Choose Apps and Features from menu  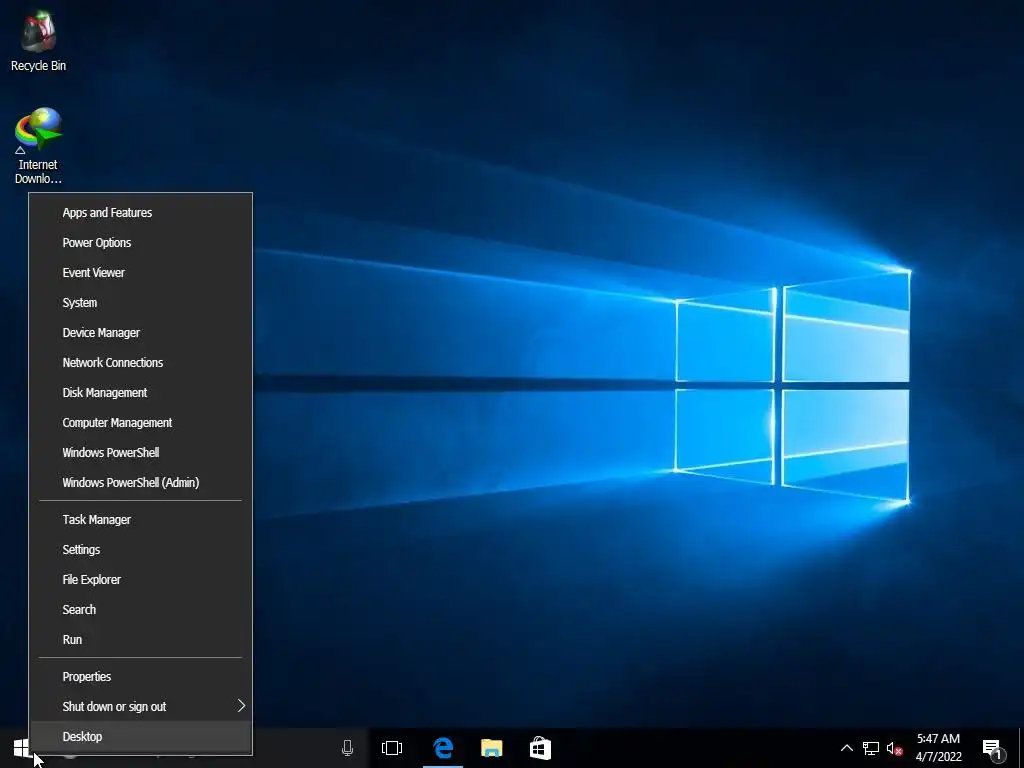140,212
